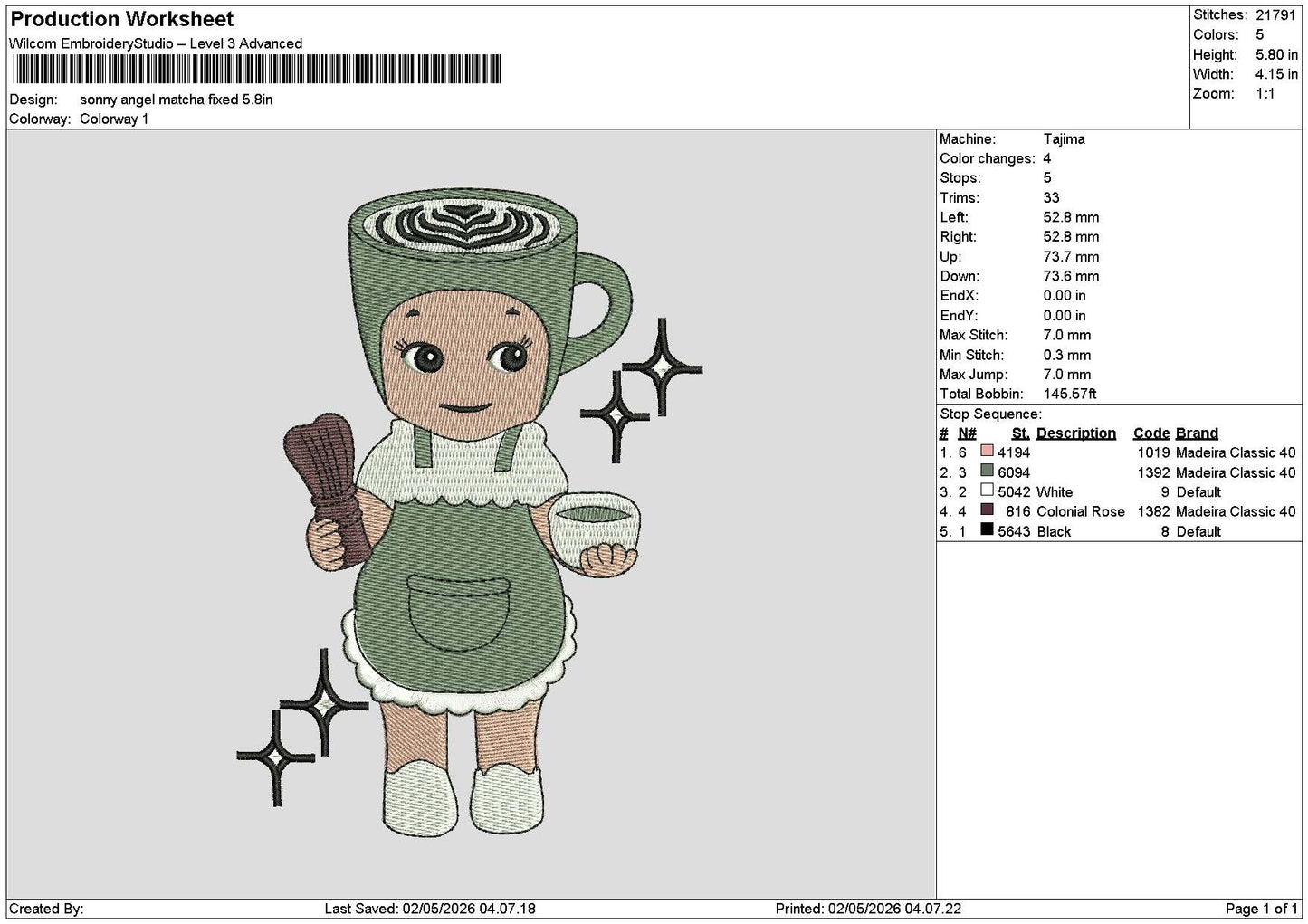Click the 'Colorway 1' value

click(x=114, y=119)
